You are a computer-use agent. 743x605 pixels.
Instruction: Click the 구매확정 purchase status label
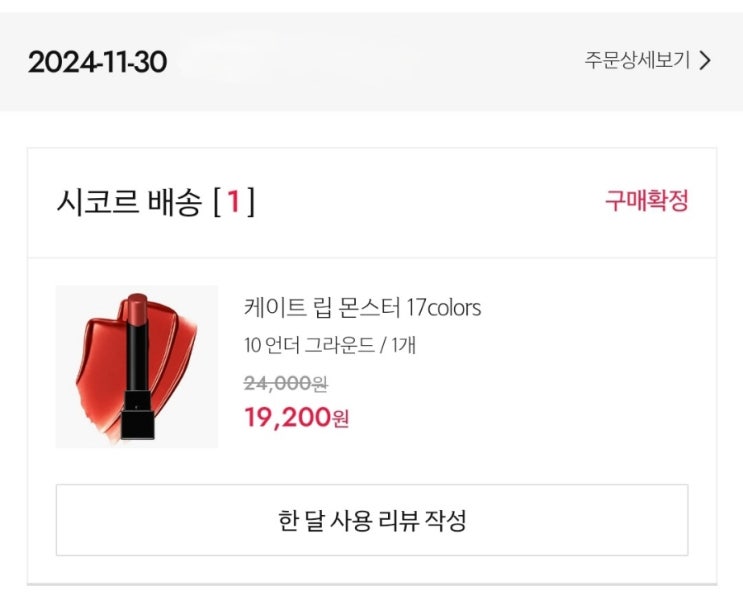[x=646, y=201]
